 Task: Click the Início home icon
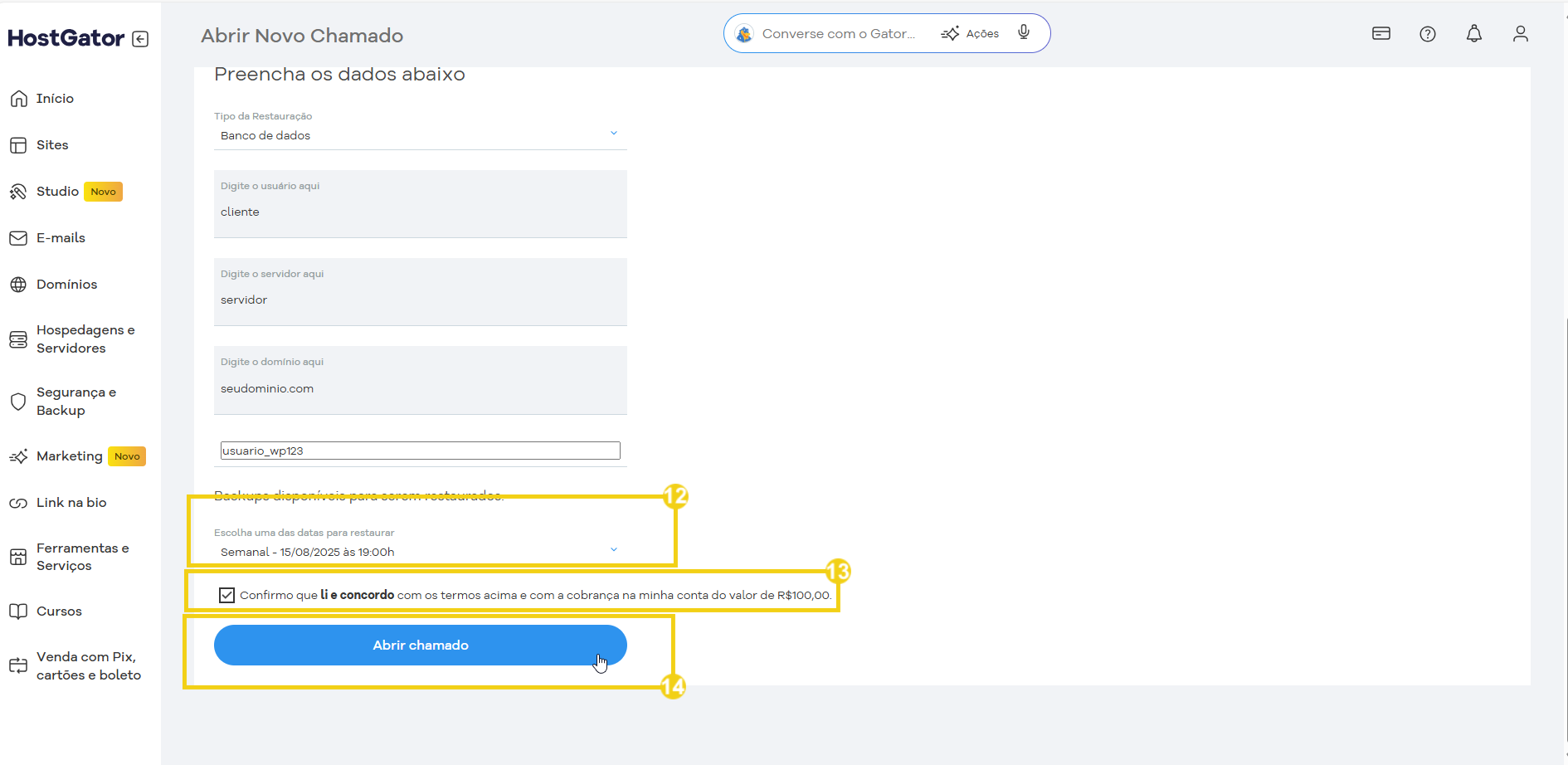18,99
